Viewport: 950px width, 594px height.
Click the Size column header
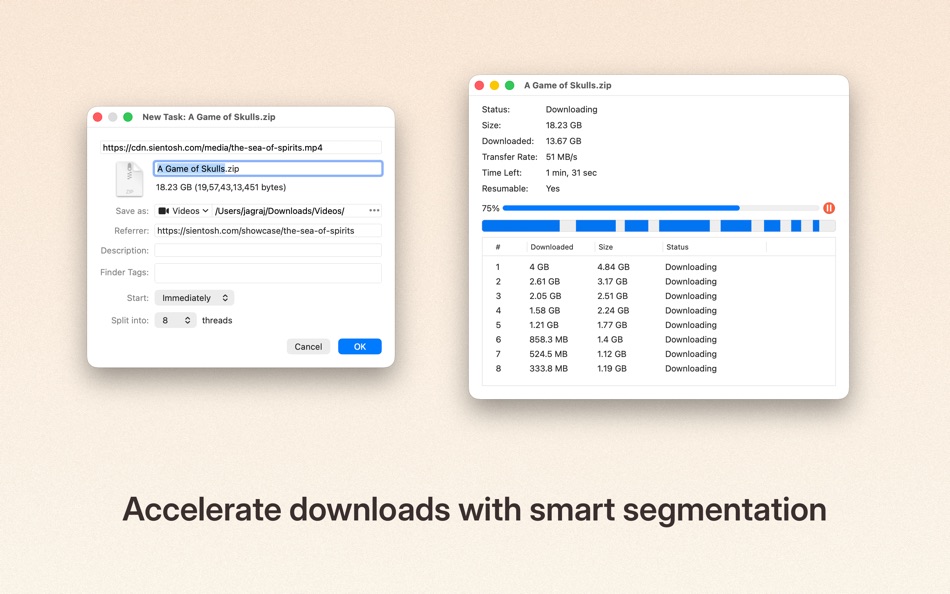click(x=605, y=247)
